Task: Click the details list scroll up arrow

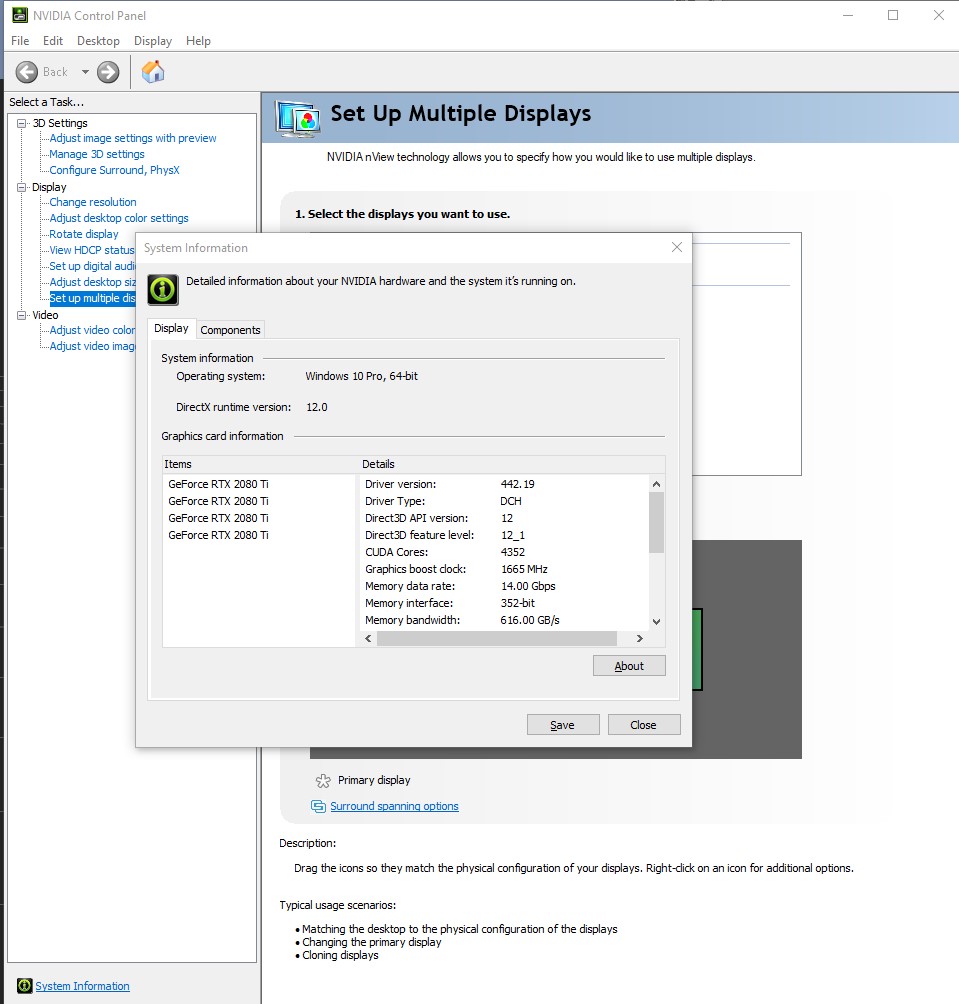Action: coord(656,484)
